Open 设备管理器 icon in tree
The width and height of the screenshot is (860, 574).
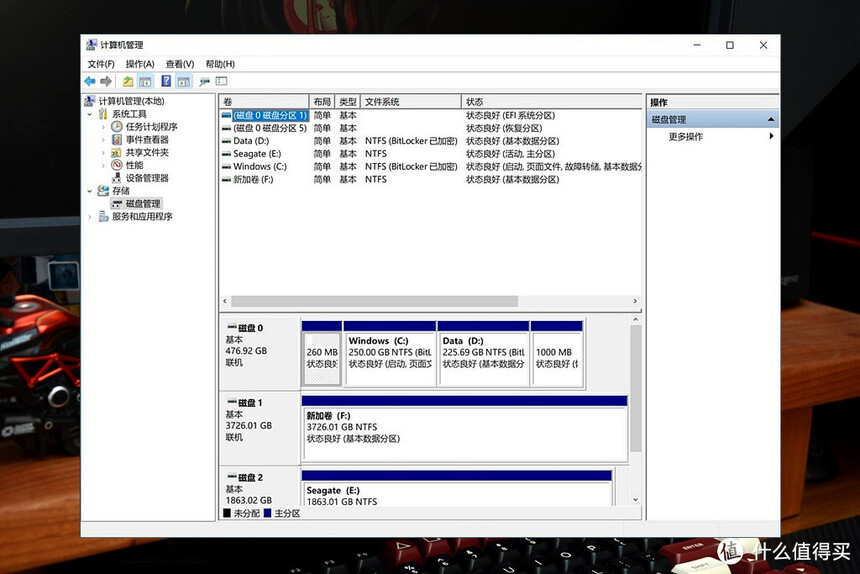[x=117, y=178]
